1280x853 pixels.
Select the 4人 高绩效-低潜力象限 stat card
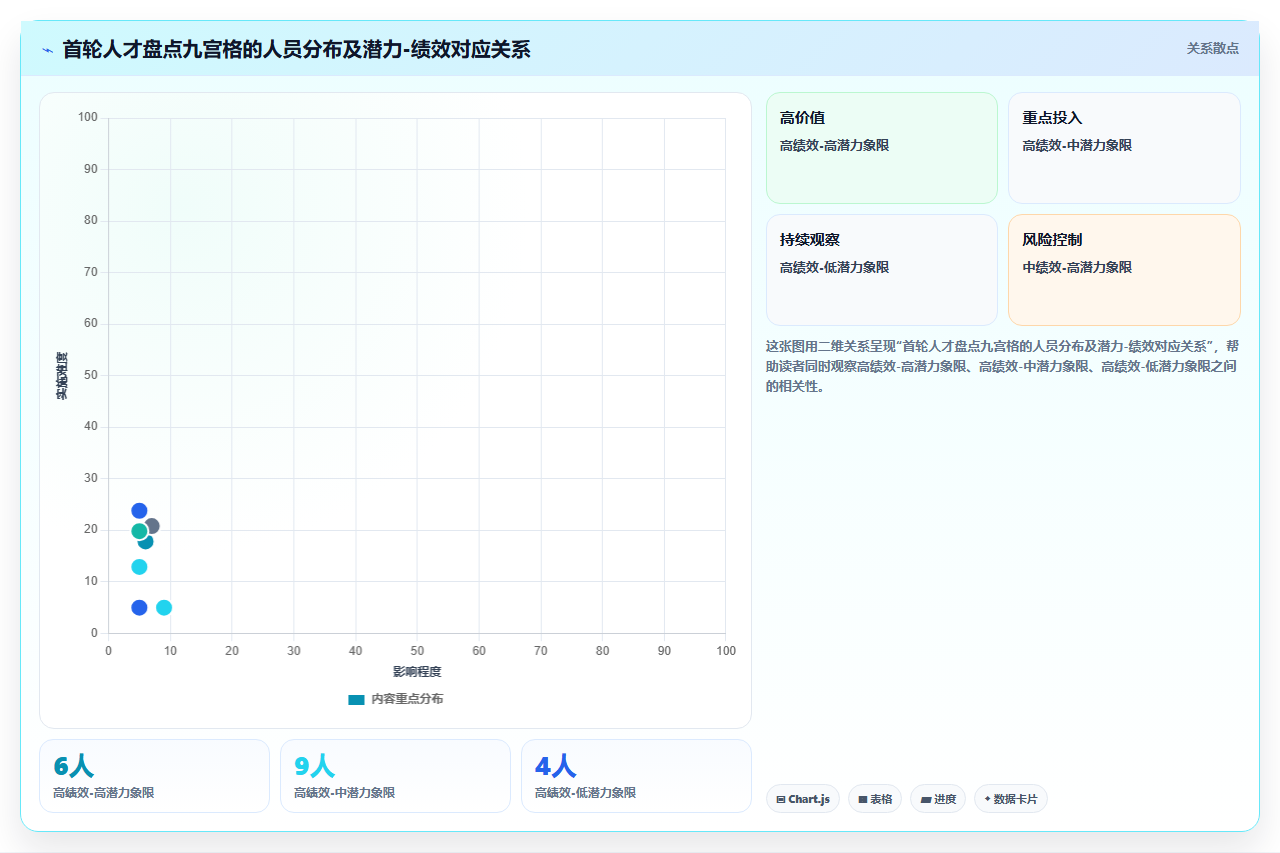coord(636,776)
